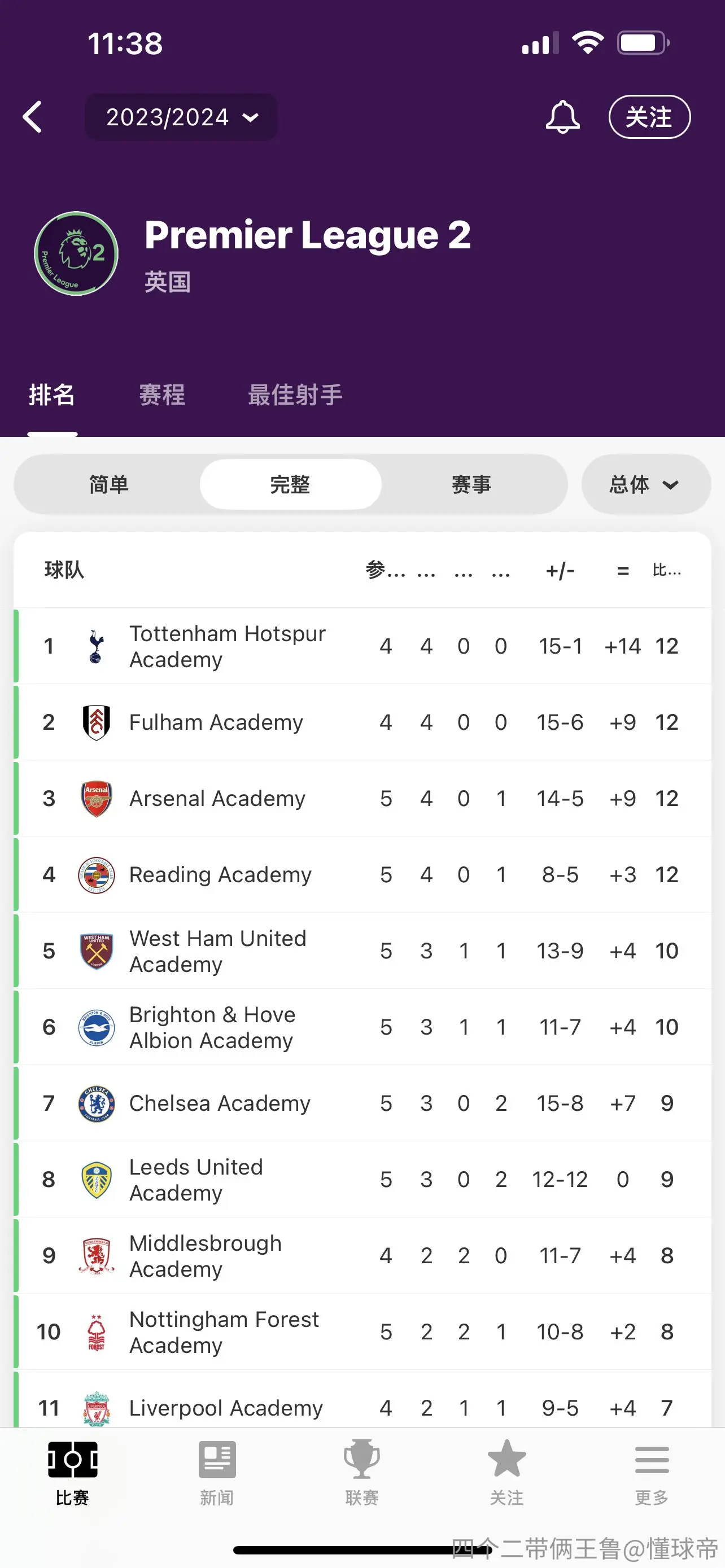Tap the 联赛 trophy icon

[362, 1459]
